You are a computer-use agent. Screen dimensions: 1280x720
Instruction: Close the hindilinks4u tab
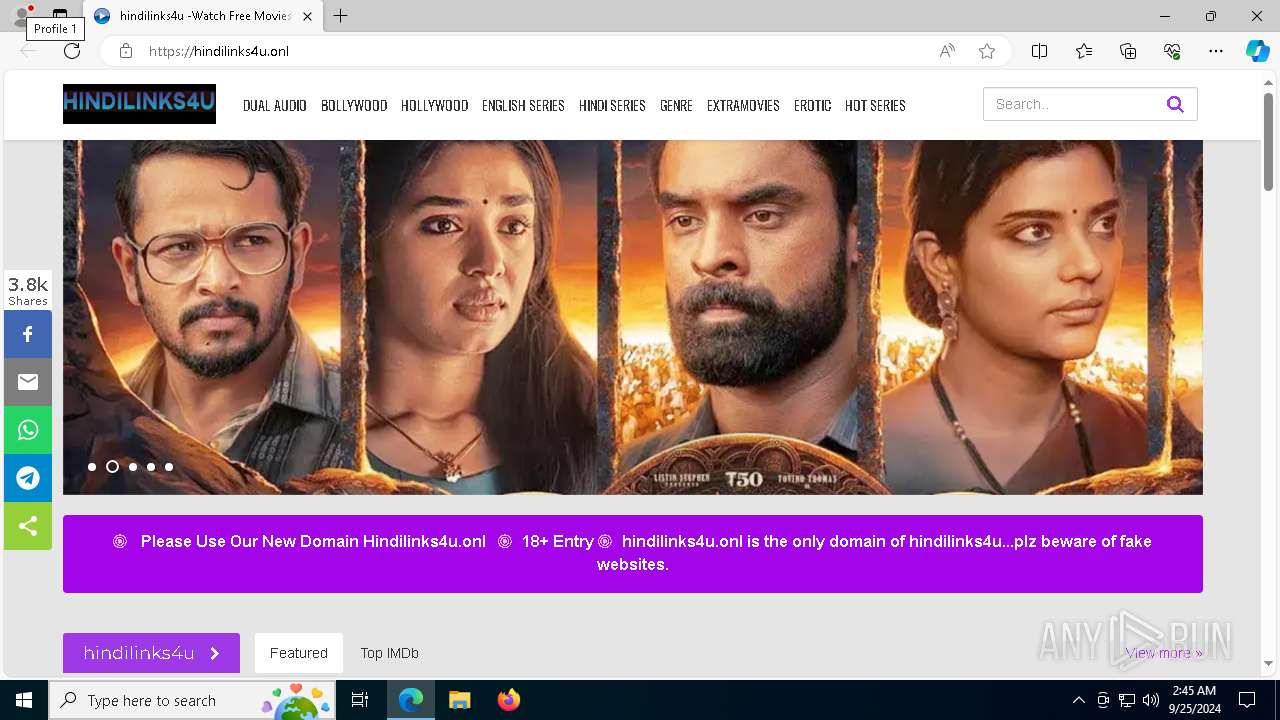[307, 16]
